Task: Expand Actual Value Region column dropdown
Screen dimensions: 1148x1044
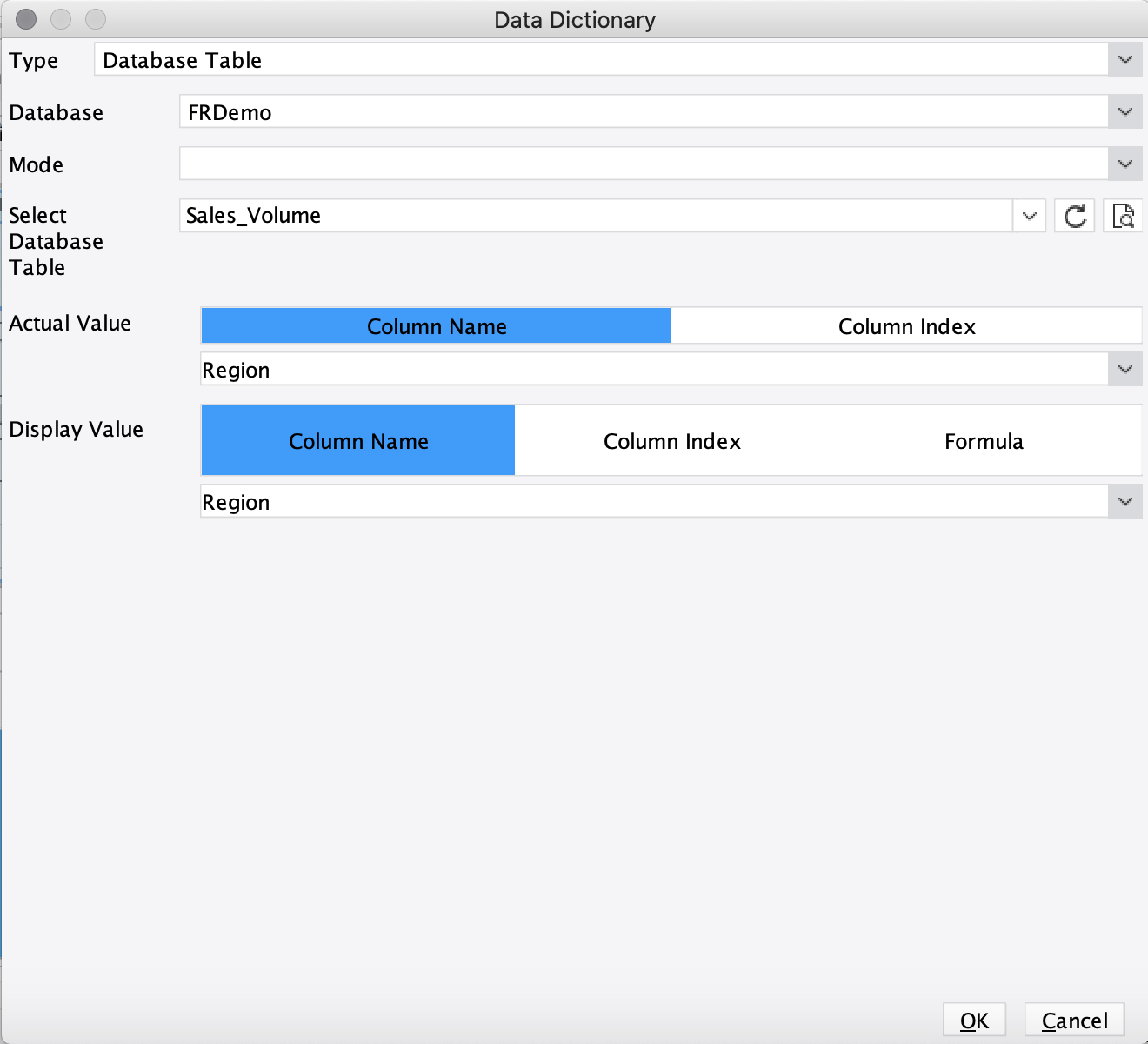Action: point(1125,370)
